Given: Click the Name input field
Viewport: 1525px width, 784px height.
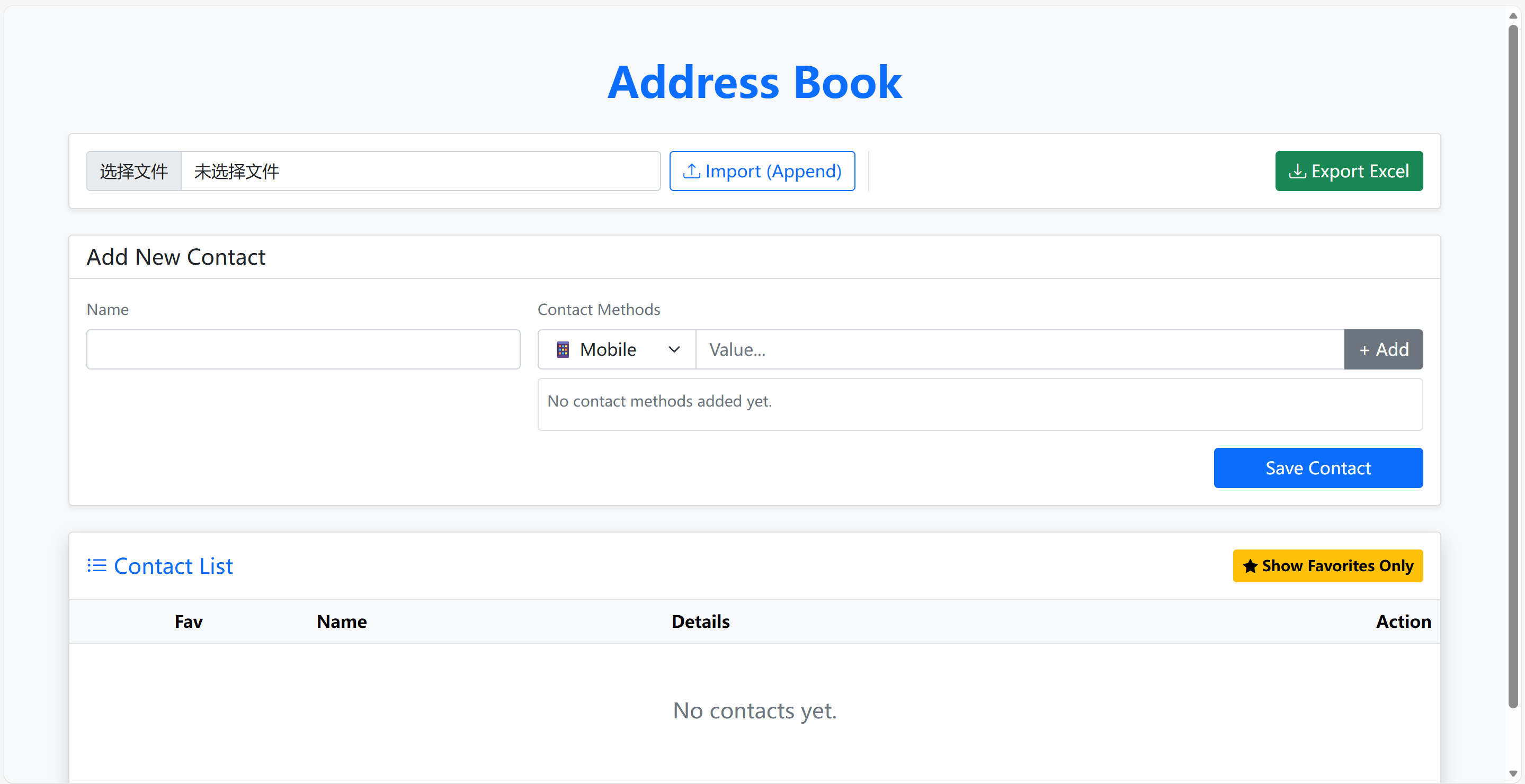Looking at the screenshot, I should 302,349.
